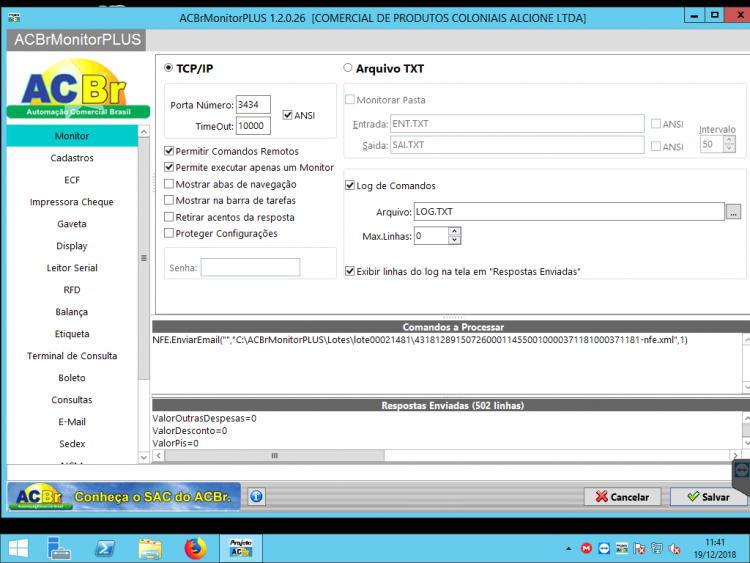This screenshot has width=750, height=563.
Task: Open the Boleto section
Action: (x=72, y=378)
